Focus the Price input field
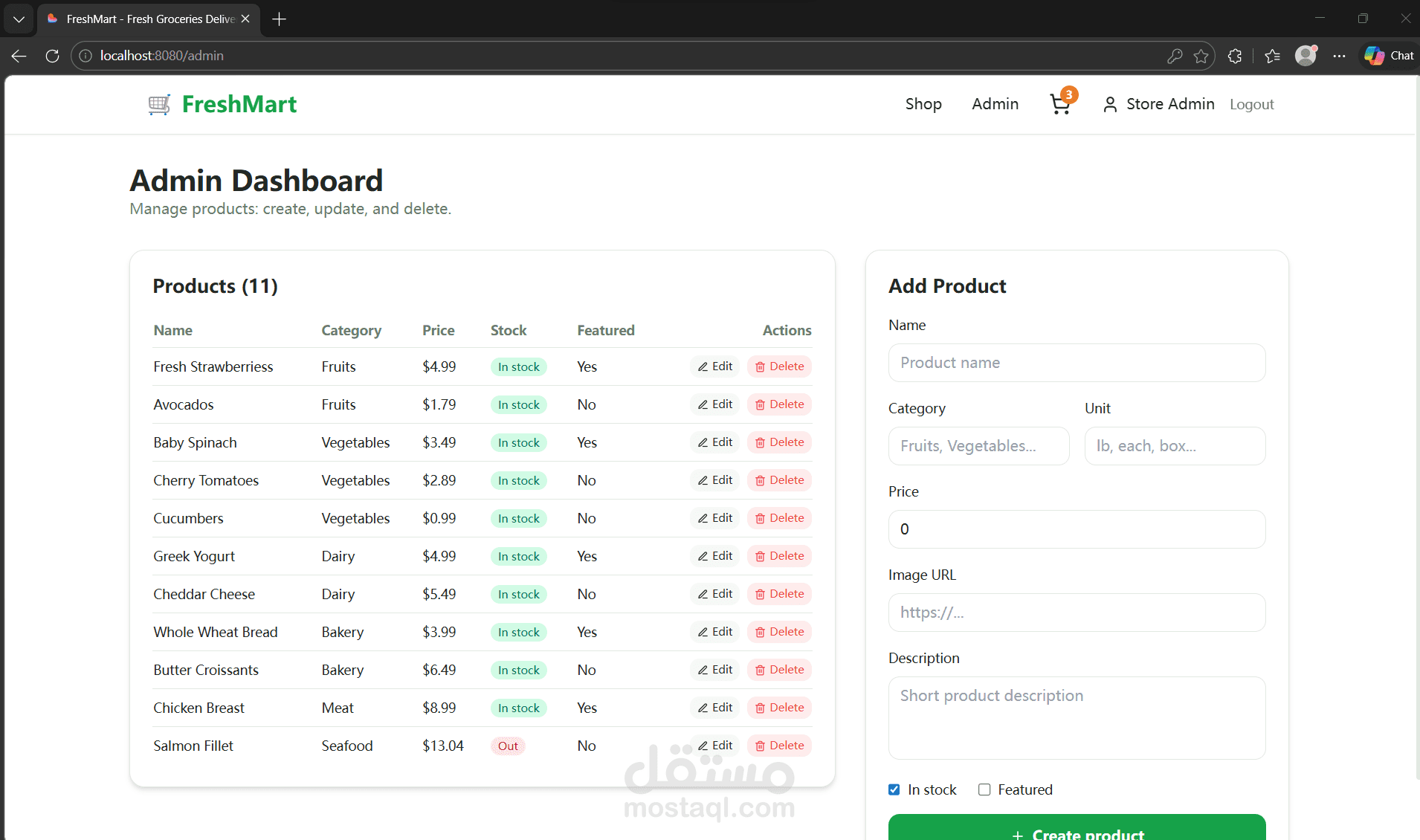Image resolution: width=1420 pixels, height=840 pixels. click(1077, 529)
